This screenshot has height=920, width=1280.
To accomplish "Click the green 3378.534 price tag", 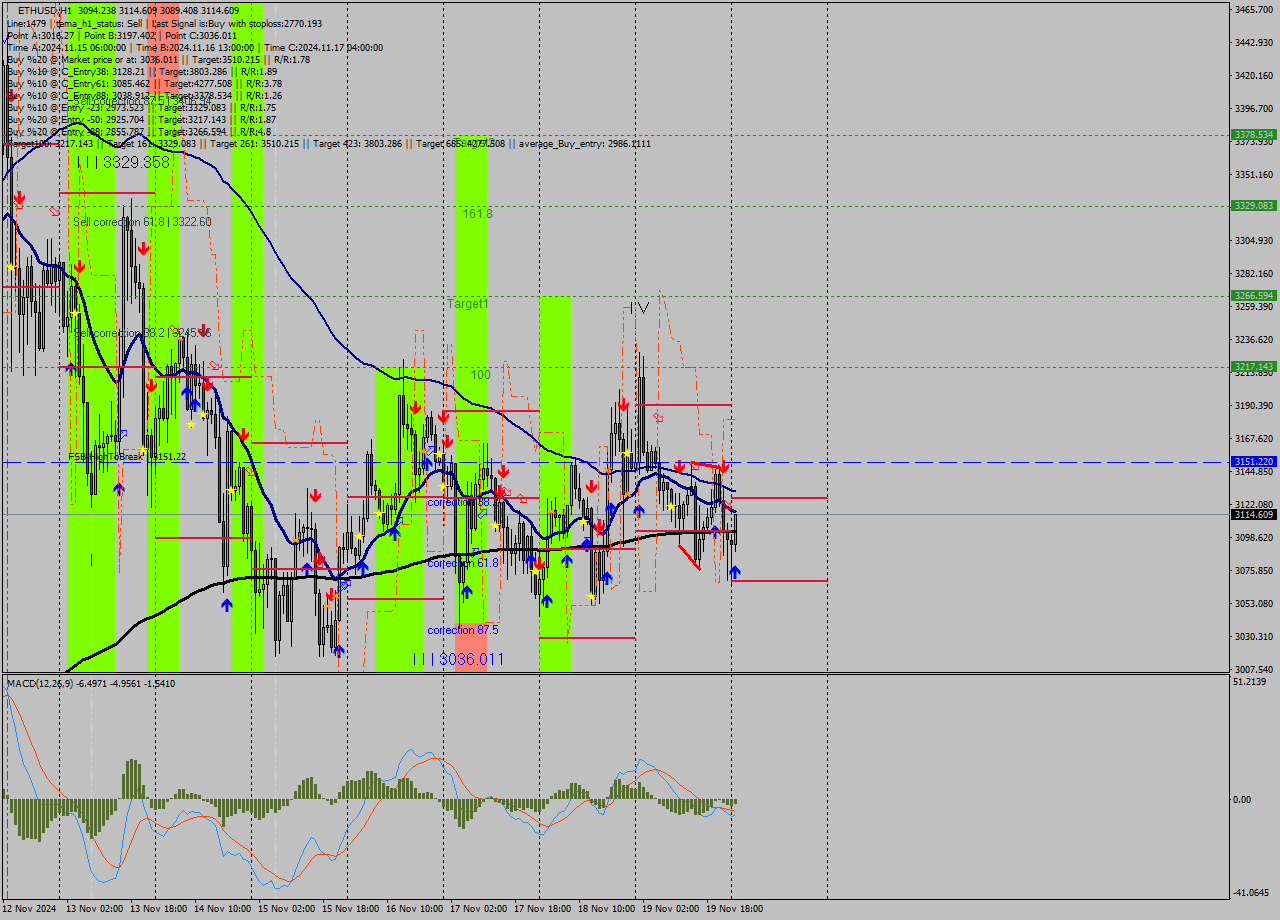I will coord(1254,134).
